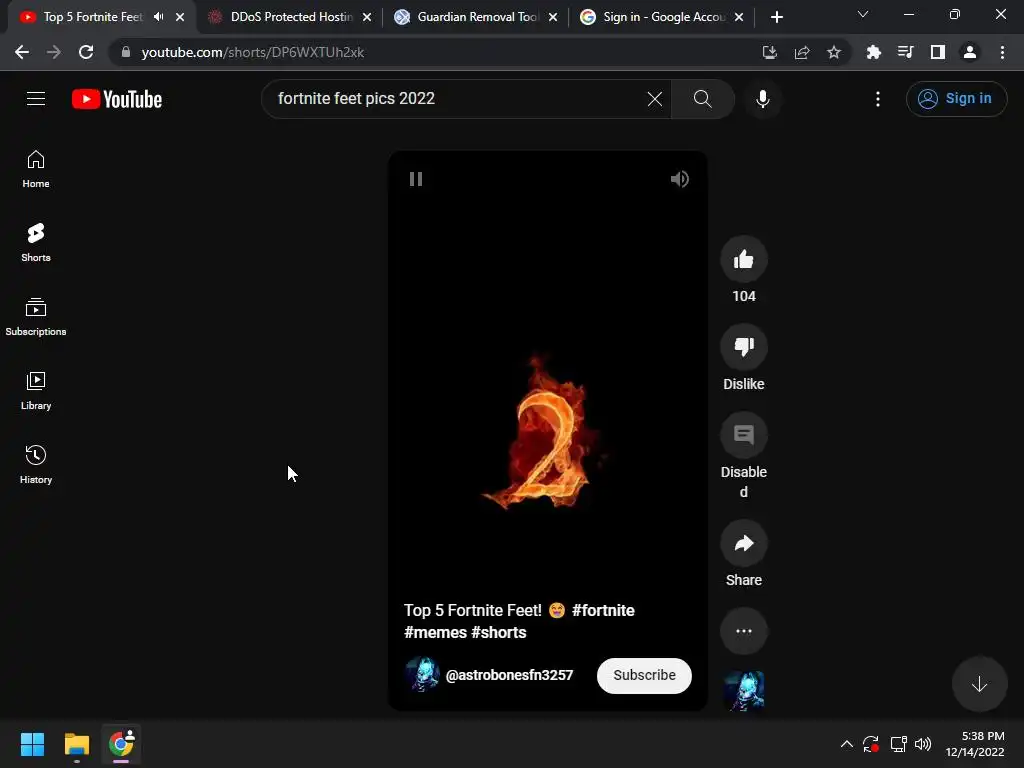Click the channel avatar beside the handle

(x=422, y=675)
